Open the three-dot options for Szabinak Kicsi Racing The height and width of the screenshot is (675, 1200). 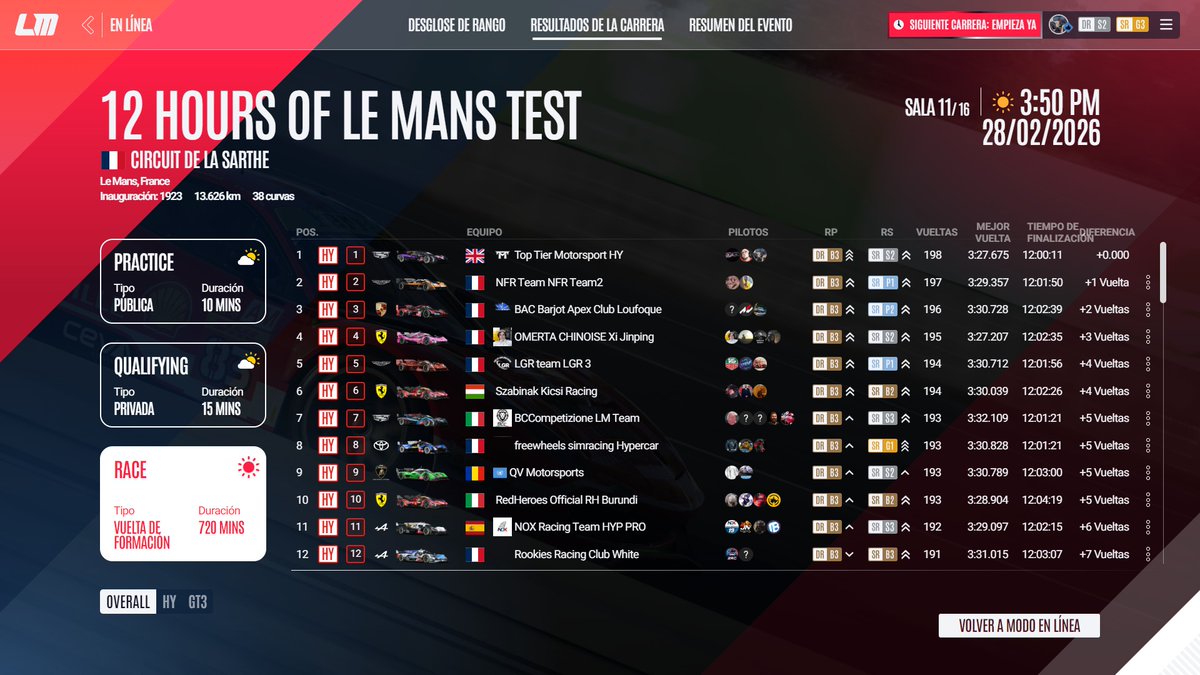pyautogui.click(x=1148, y=391)
